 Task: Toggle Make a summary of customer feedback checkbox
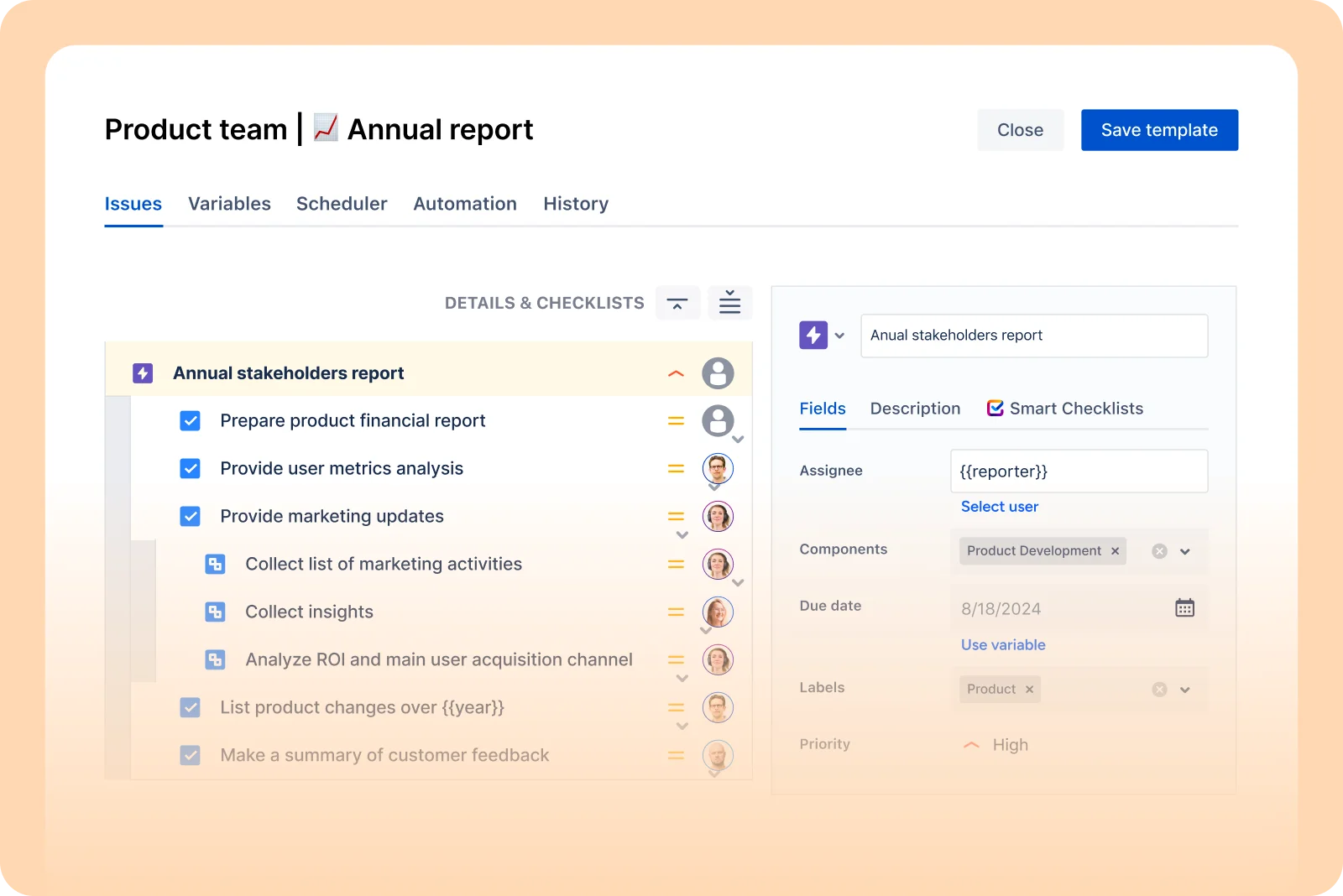(x=191, y=755)
